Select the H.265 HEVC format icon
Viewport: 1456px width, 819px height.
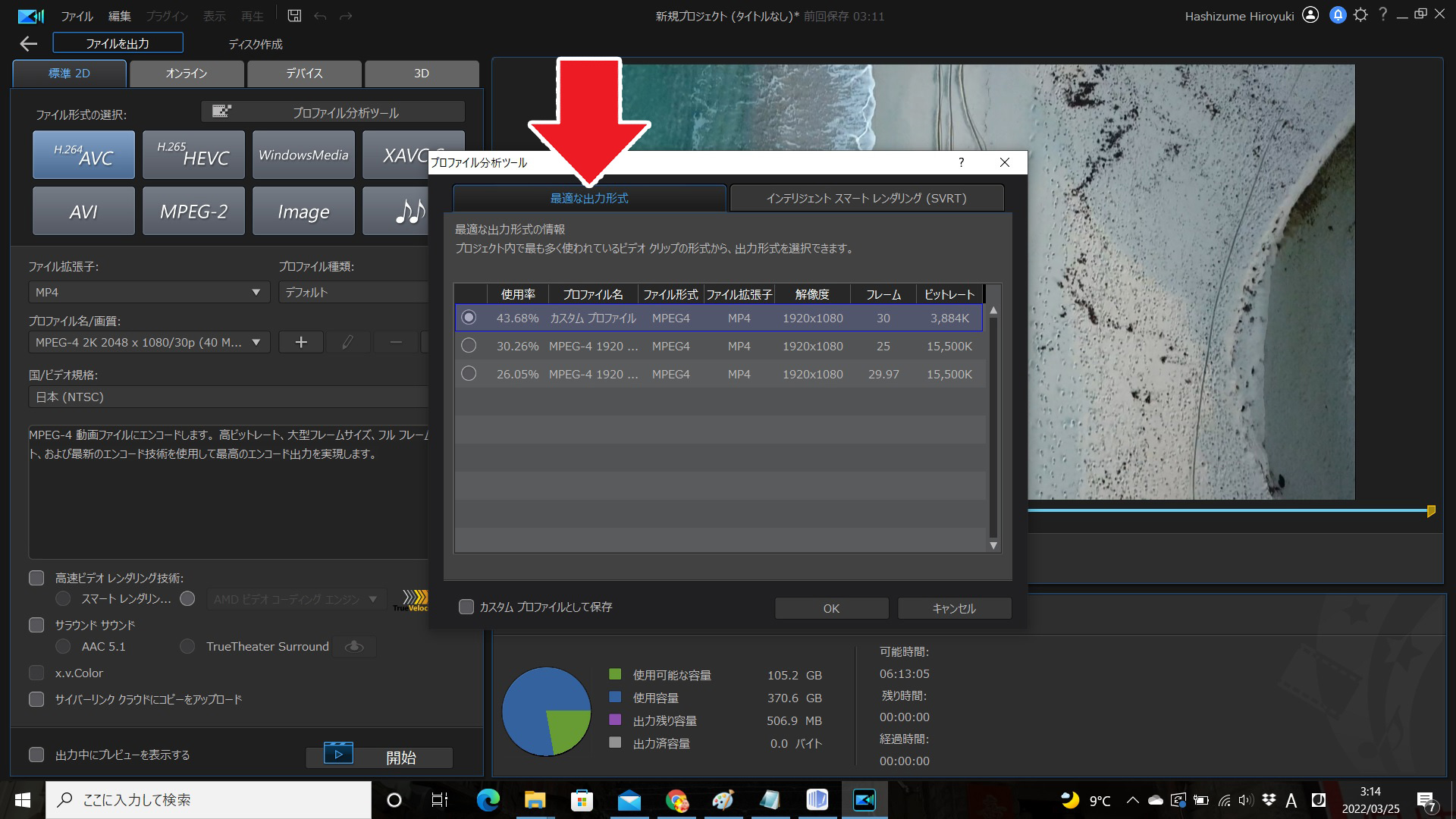pyautogui.click(x=193, y=155)
